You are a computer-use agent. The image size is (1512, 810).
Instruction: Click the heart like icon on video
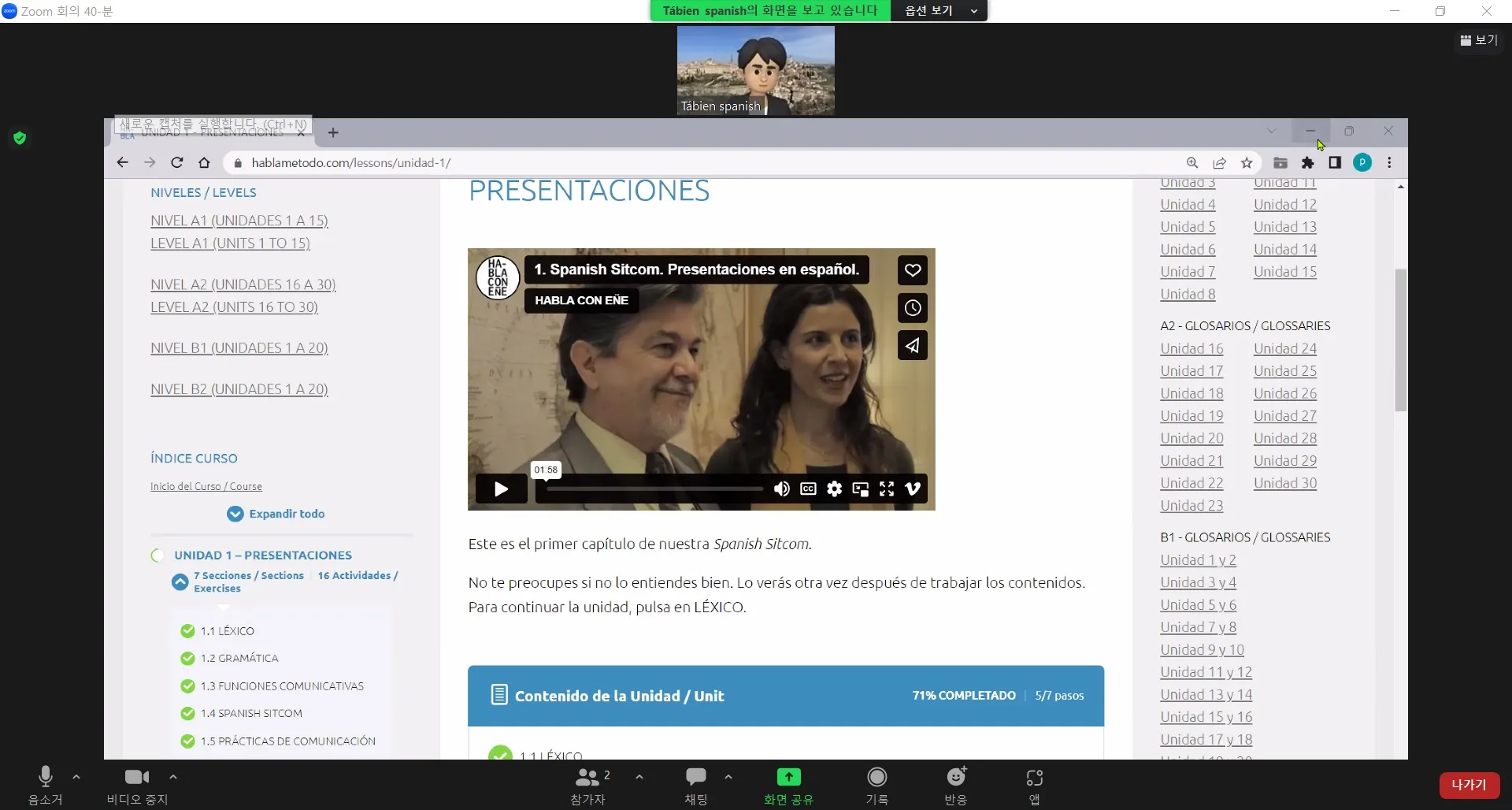click(912, 270)
